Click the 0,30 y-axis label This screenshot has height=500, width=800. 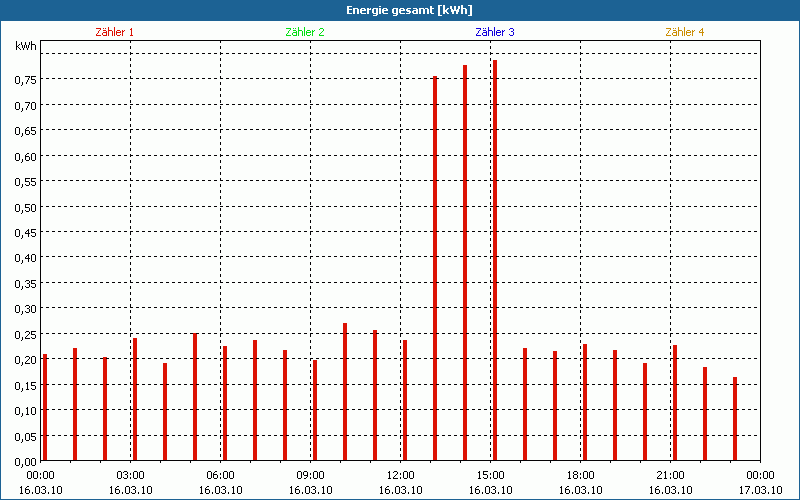26,309
